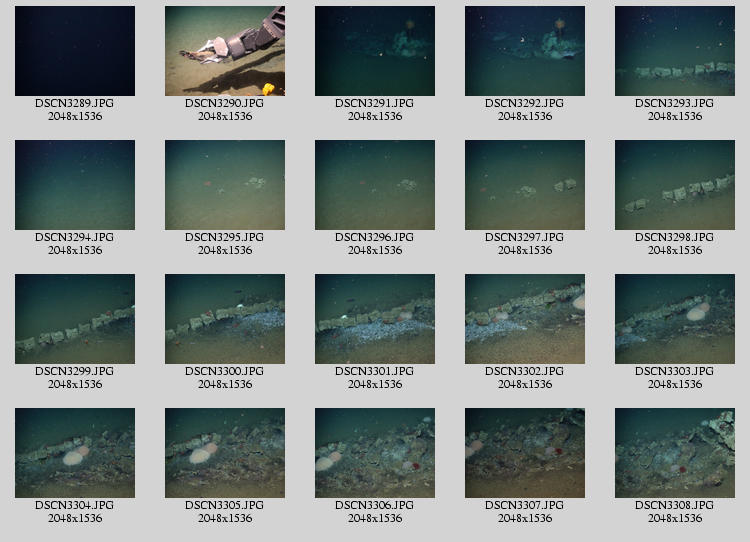This screenshot has width=750, height=542.
Task: View the DSCN3308.JPG thumbnail
Action: pos(675,453)
